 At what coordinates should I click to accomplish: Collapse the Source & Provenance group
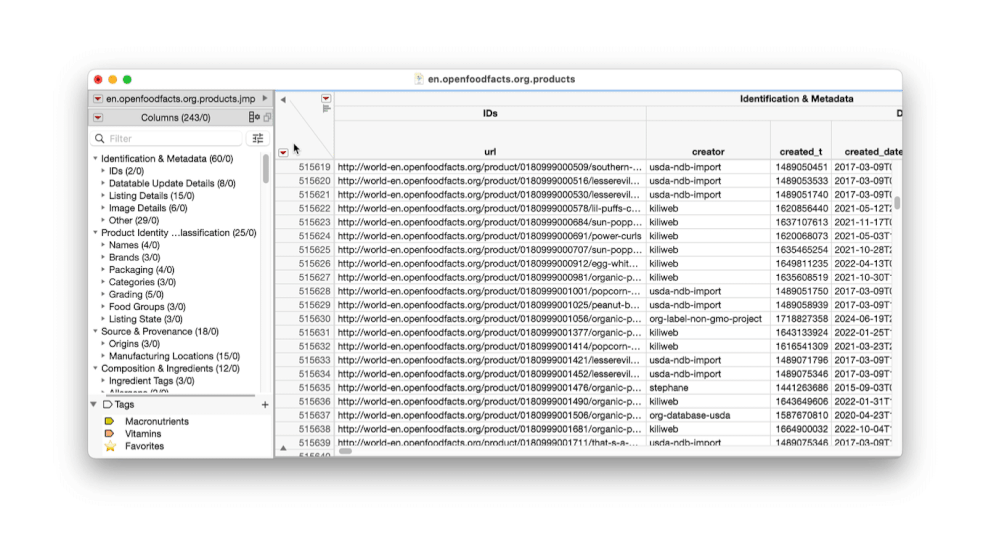[96, 331]
